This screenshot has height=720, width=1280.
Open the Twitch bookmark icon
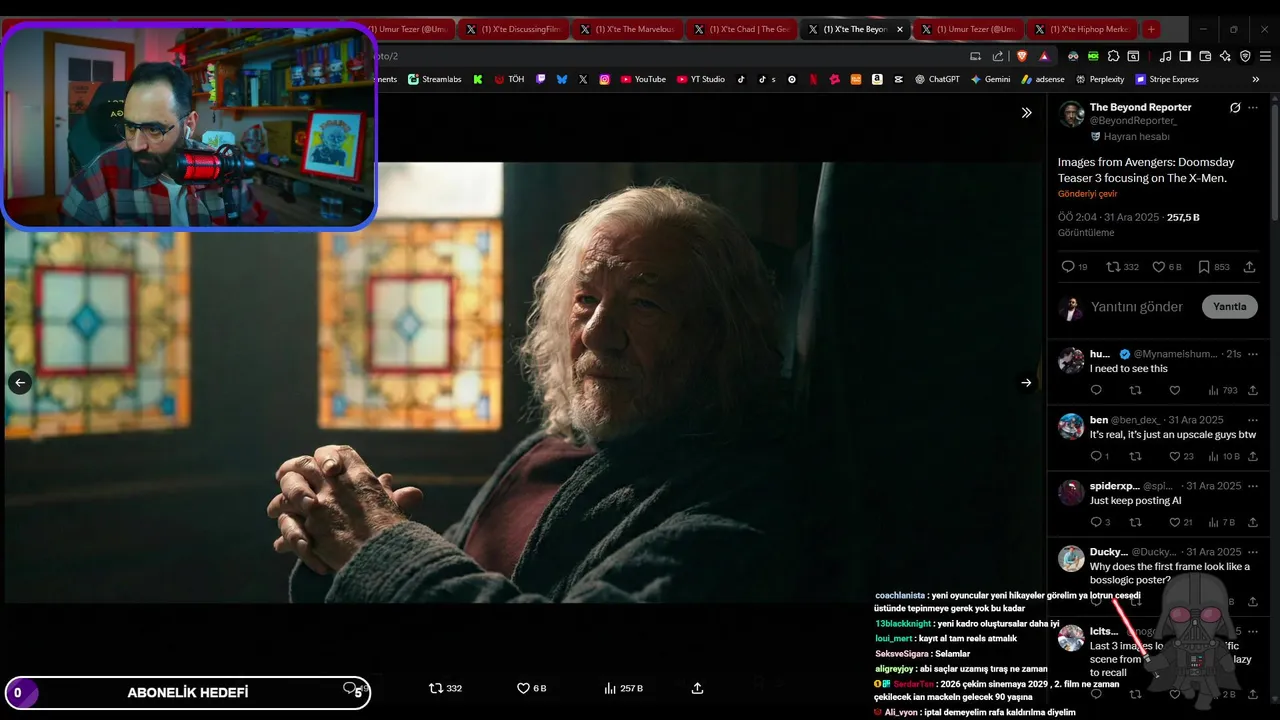pos(541,79)
